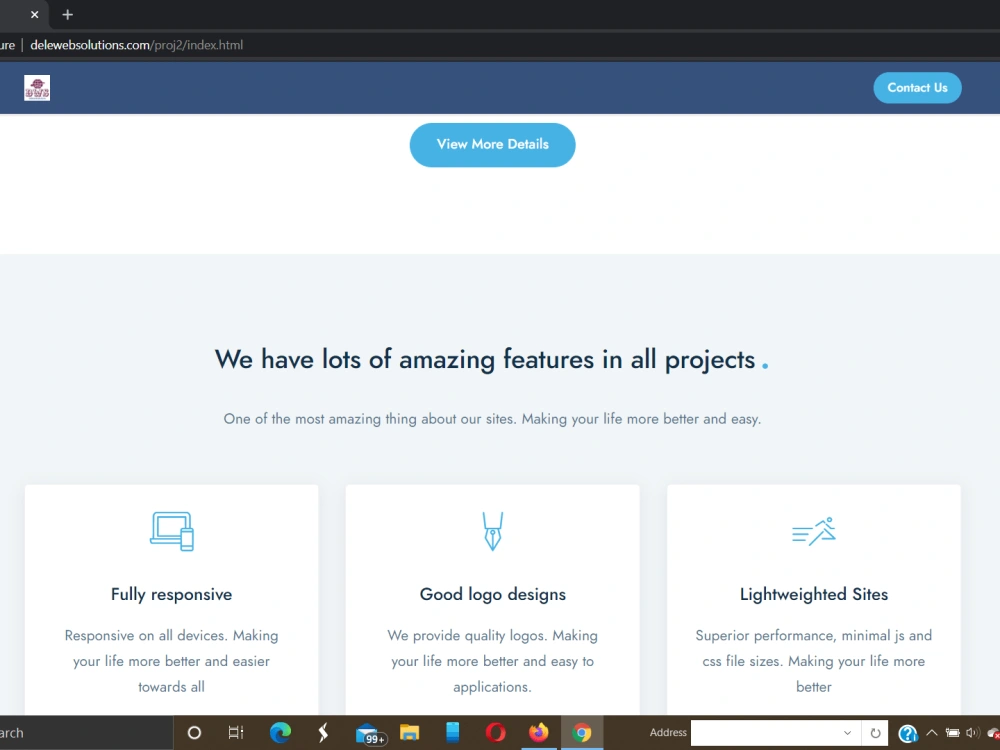This screenshot has width=1000, height=750.
Task: Click the Fully responsive device icon
Action: pyautogui.click(x=172, y=531)
